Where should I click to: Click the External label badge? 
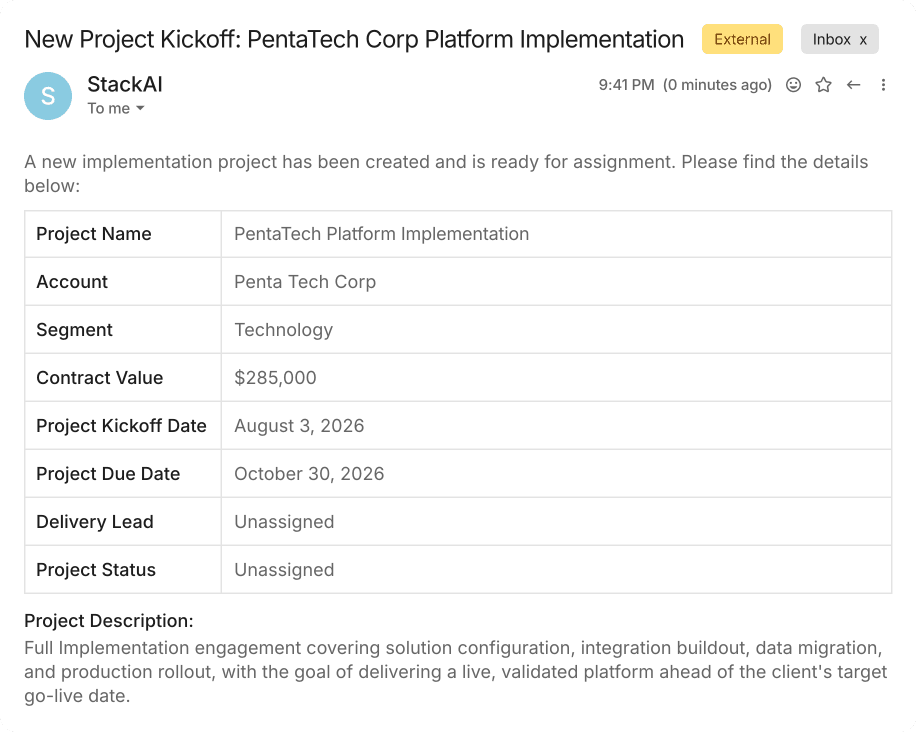742,39
